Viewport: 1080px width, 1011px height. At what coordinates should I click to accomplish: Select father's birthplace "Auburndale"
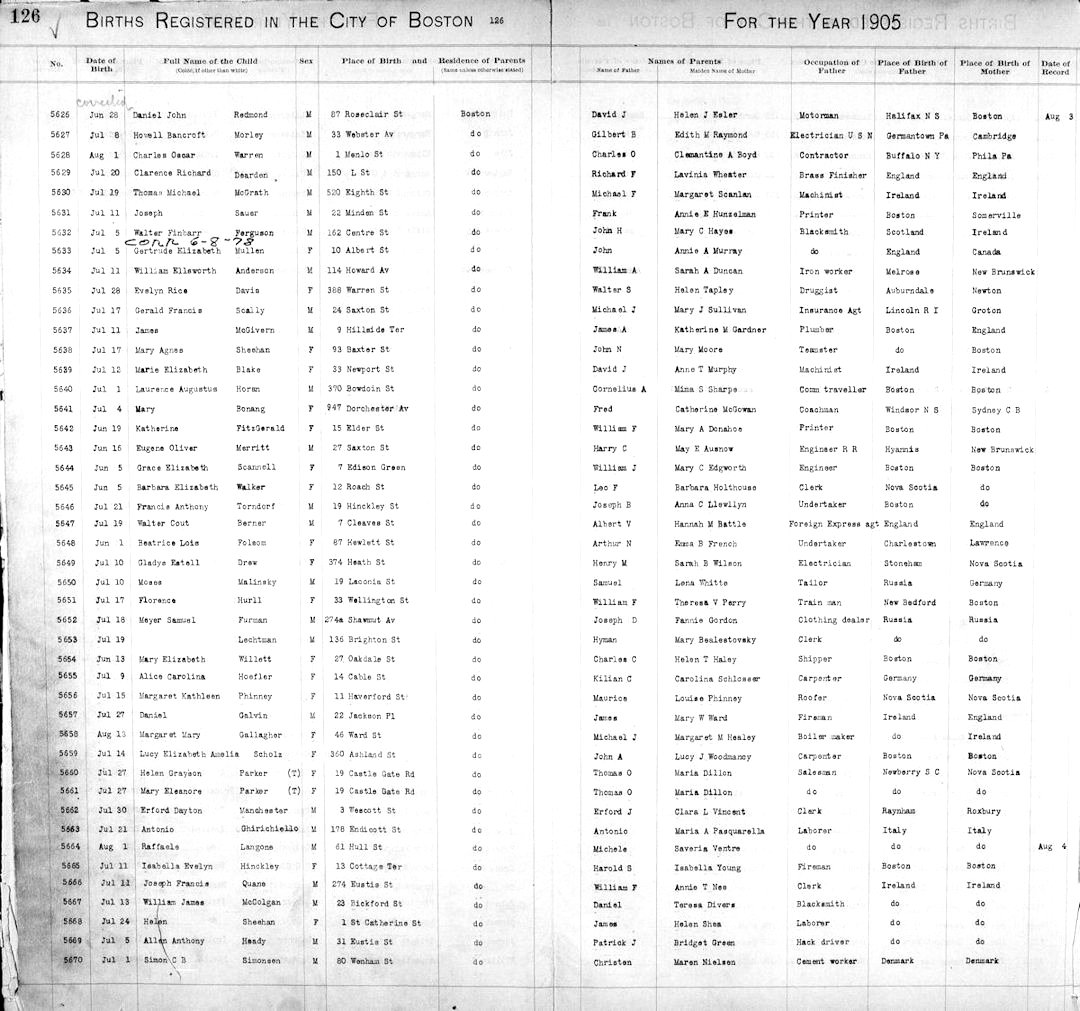[x=910, y=291]
